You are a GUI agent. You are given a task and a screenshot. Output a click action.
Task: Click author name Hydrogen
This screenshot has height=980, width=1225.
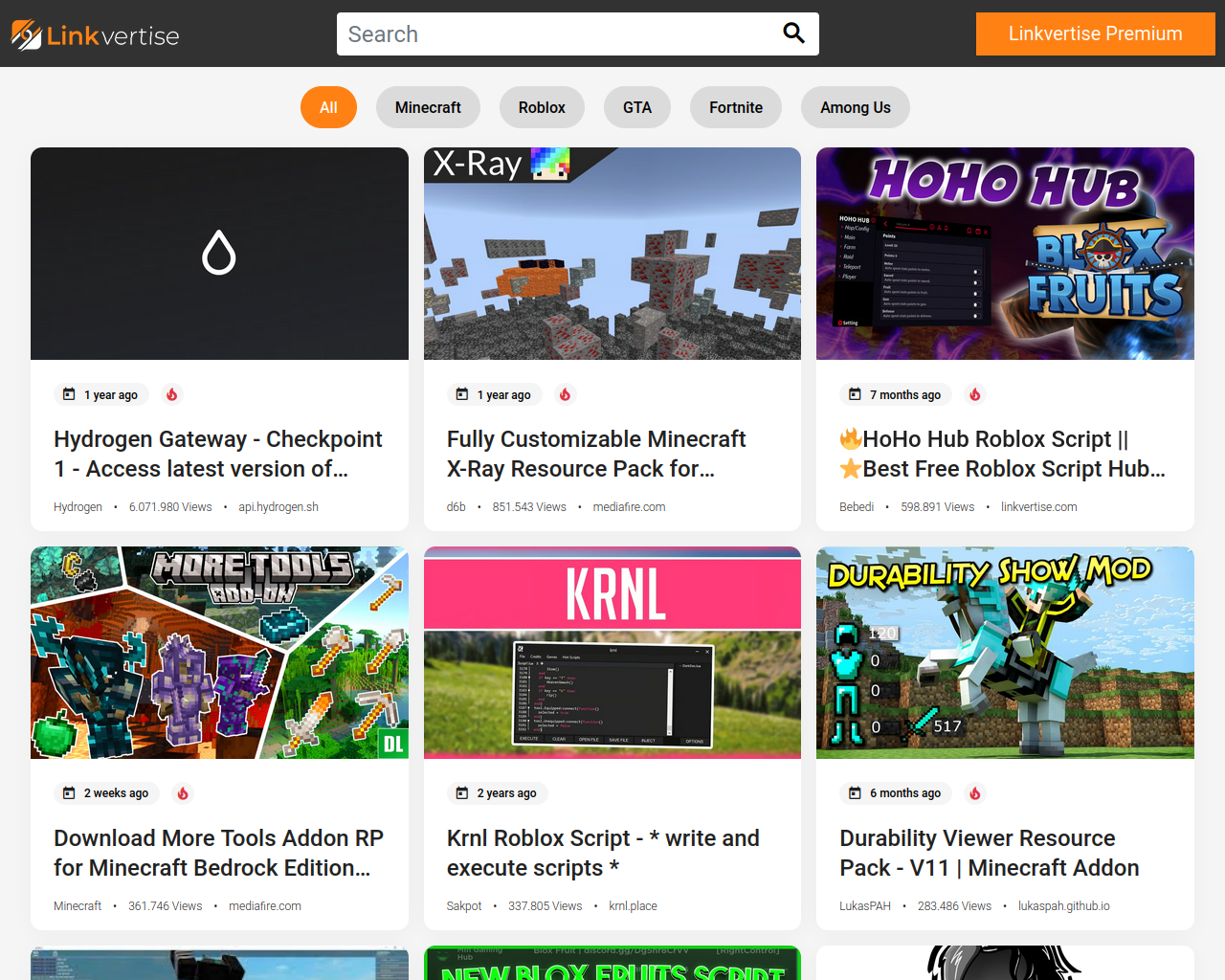78,507
